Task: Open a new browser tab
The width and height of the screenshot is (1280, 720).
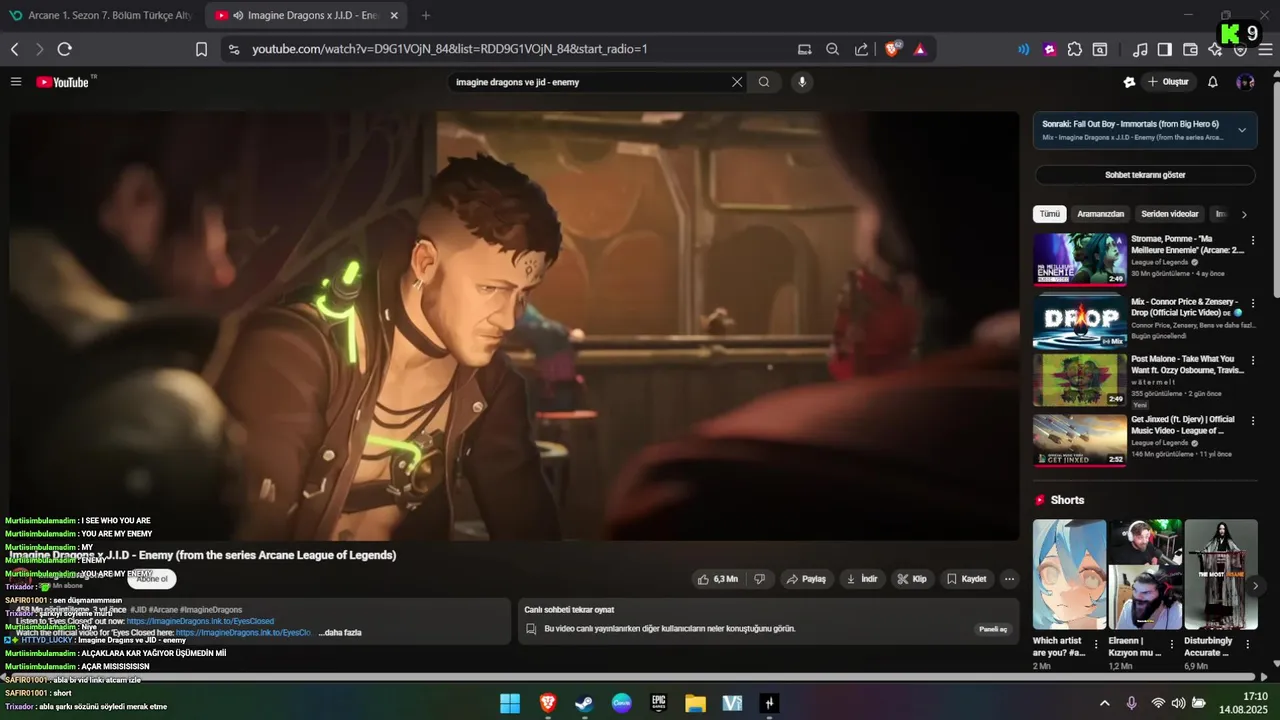Action: (x=426, y=15)
